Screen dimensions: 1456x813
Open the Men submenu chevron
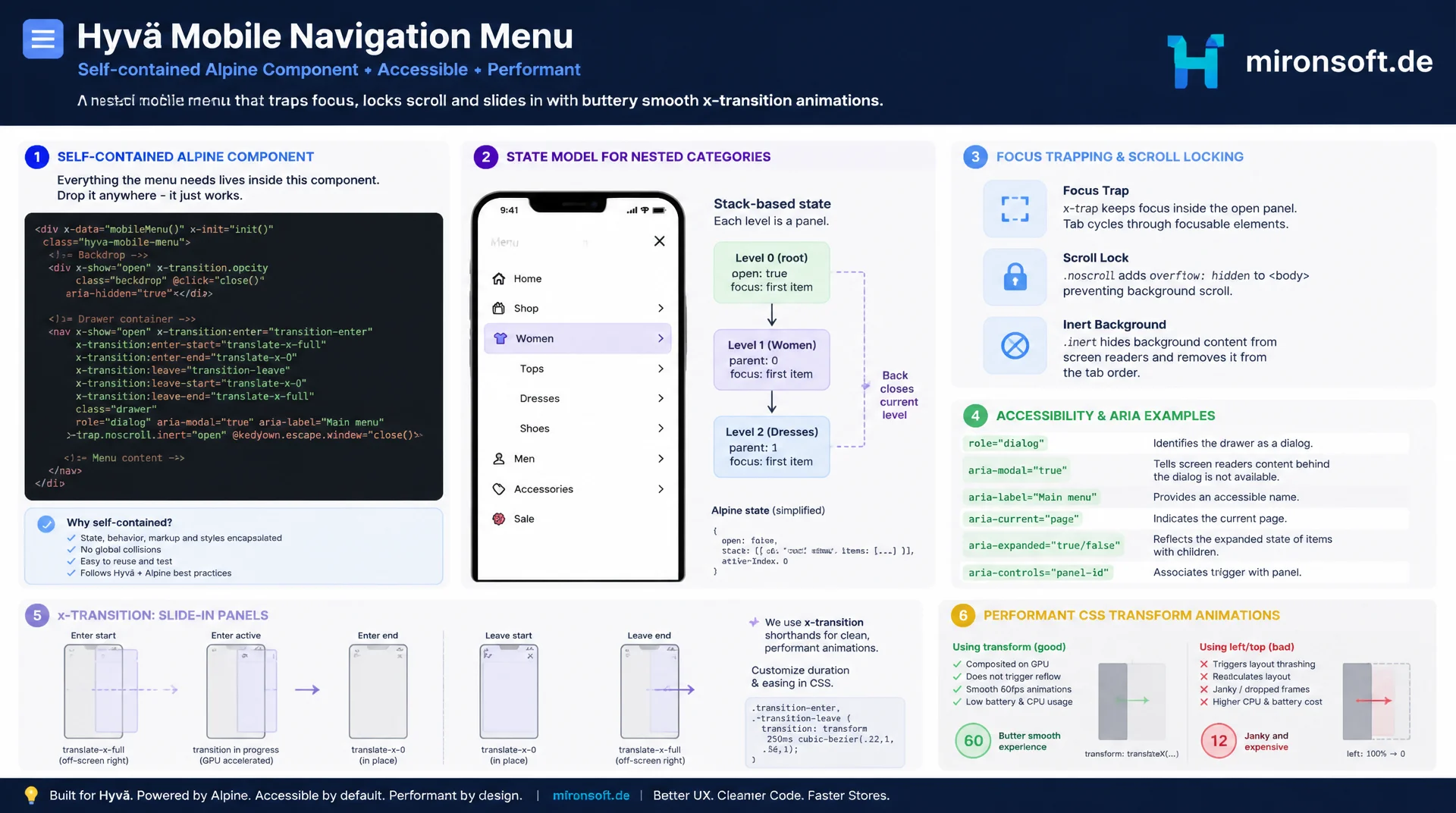pyautogui.click(x=661, y=459)
